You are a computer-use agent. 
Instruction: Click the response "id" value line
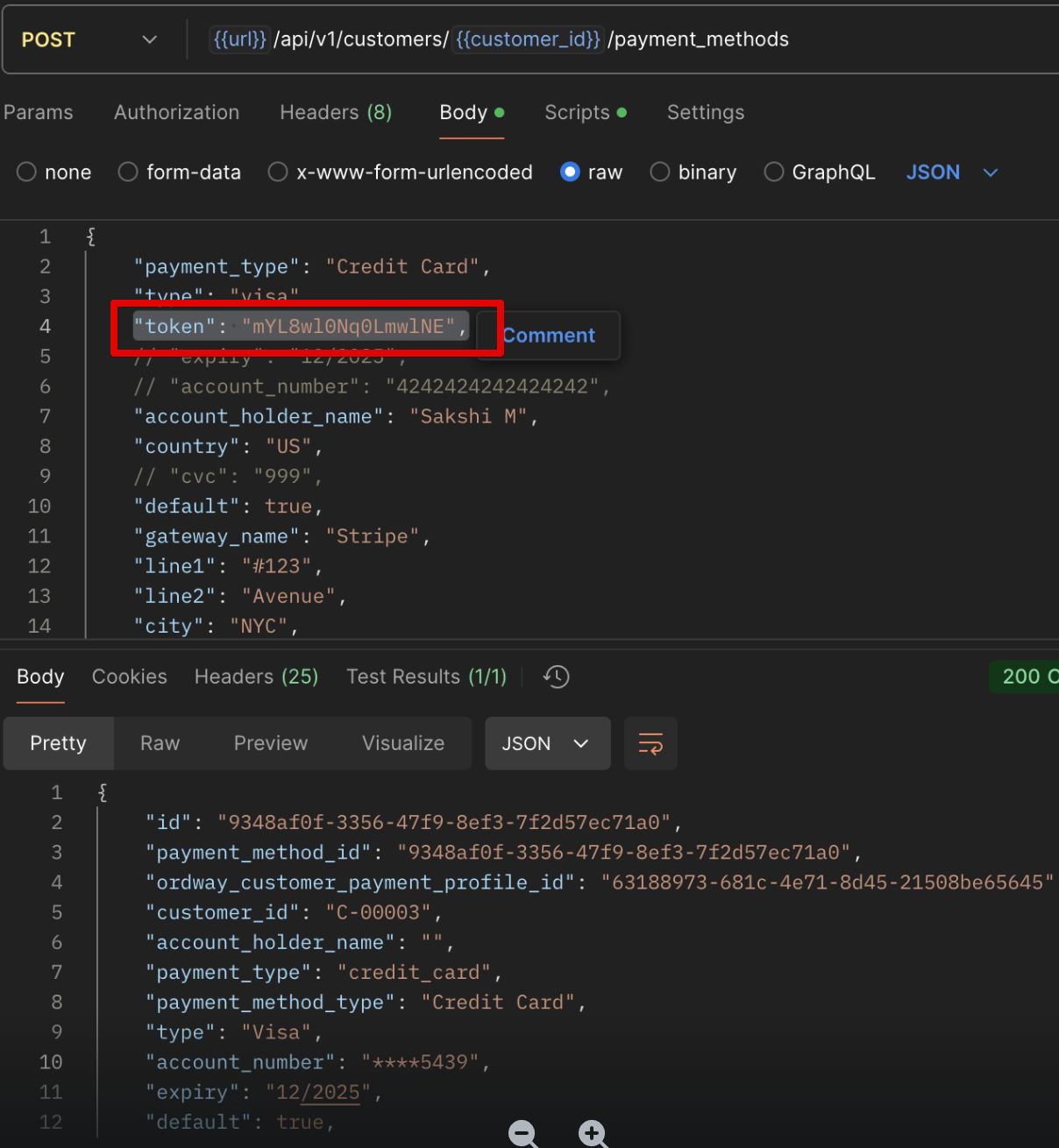pos(414,822)
